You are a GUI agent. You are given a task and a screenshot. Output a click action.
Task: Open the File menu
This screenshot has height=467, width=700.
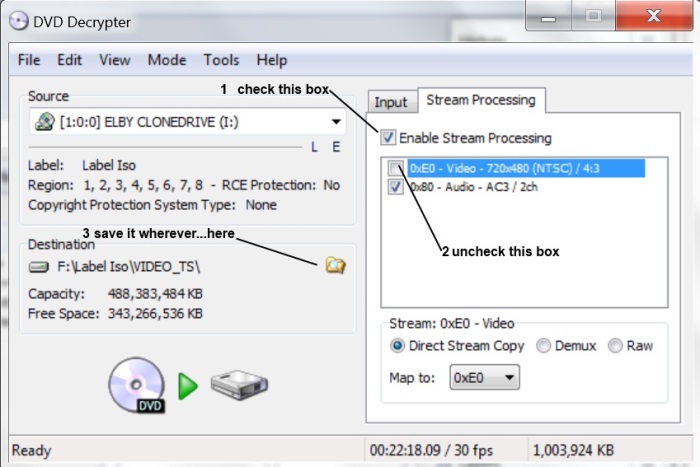click(29, 60)
